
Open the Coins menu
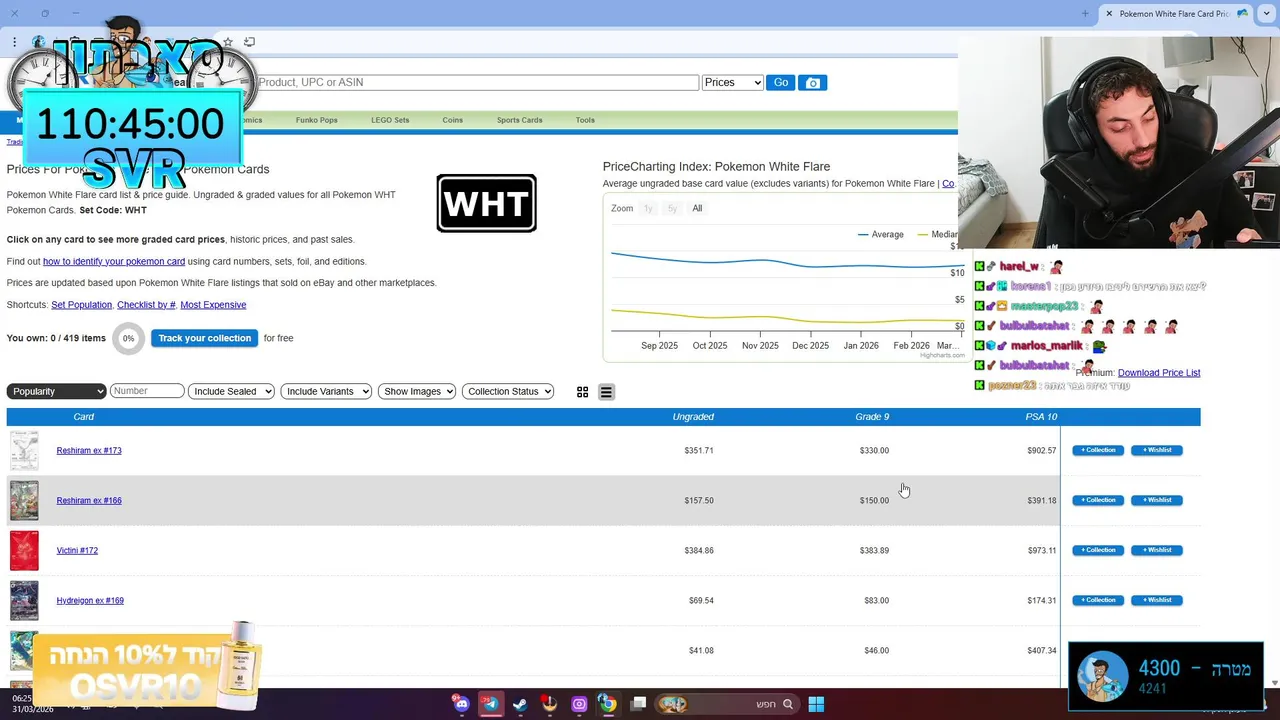pos(453,120)
